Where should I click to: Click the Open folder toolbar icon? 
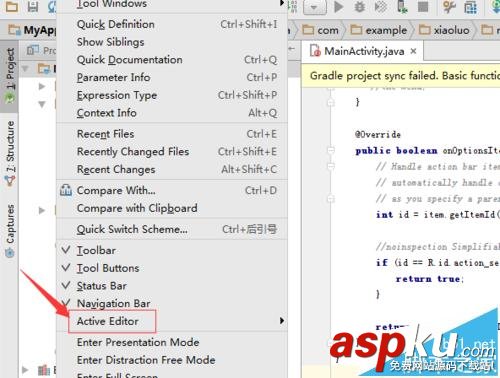click(x=12, y=7)
